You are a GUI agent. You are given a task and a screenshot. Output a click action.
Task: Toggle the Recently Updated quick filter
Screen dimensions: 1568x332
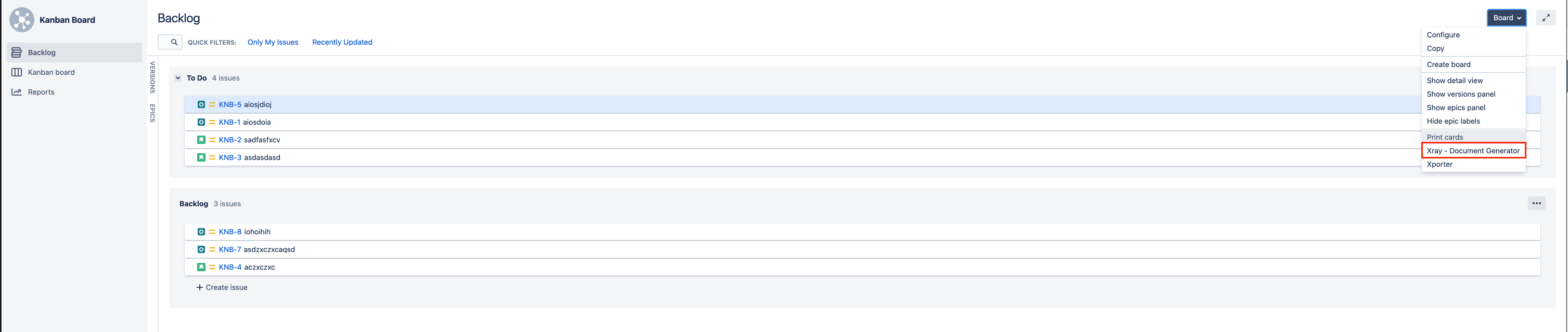coord(342,42)
